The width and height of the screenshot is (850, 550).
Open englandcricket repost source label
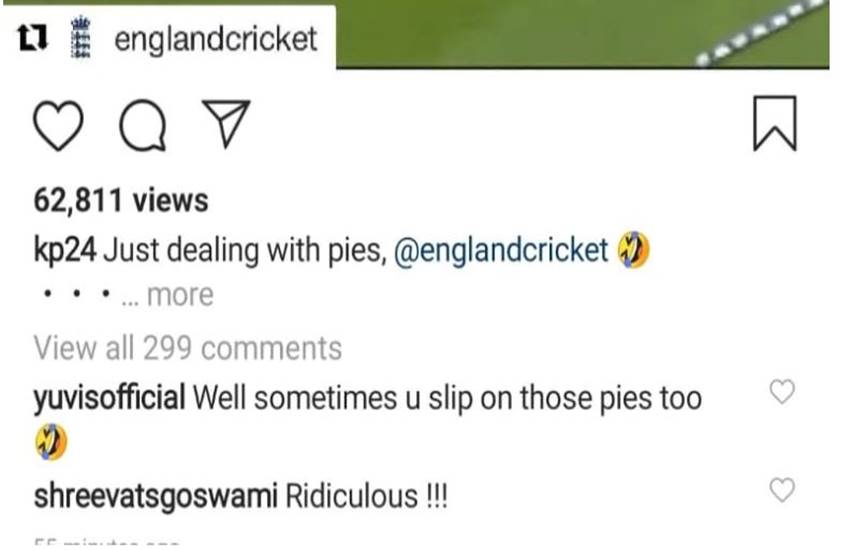216,39
